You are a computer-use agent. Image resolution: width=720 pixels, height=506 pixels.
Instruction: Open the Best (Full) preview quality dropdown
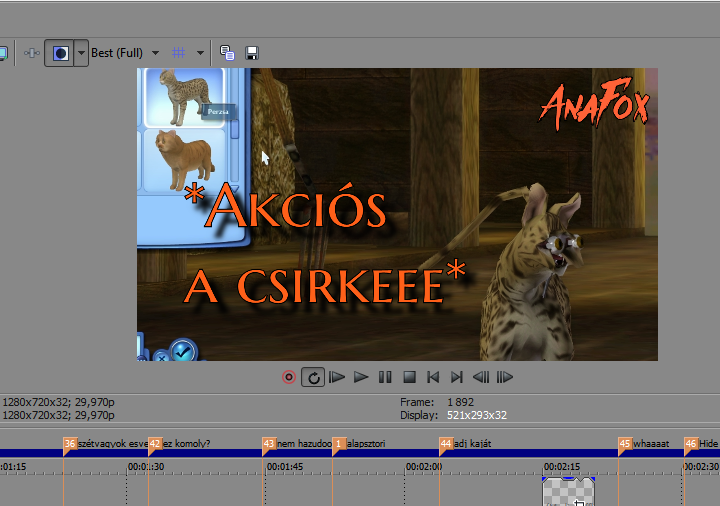coord(125,53)
